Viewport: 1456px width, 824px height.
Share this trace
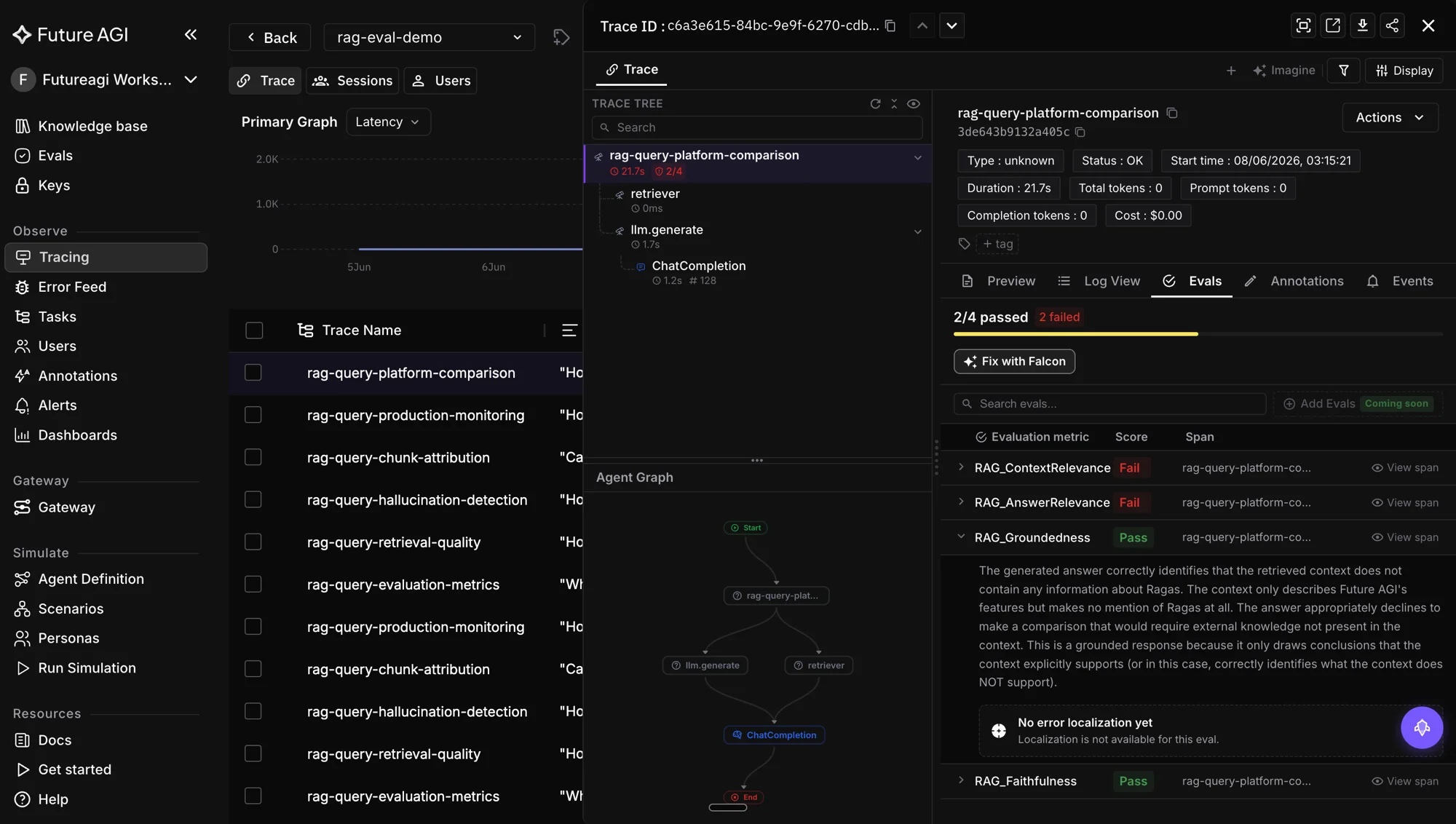click(x=1392, y=26)
